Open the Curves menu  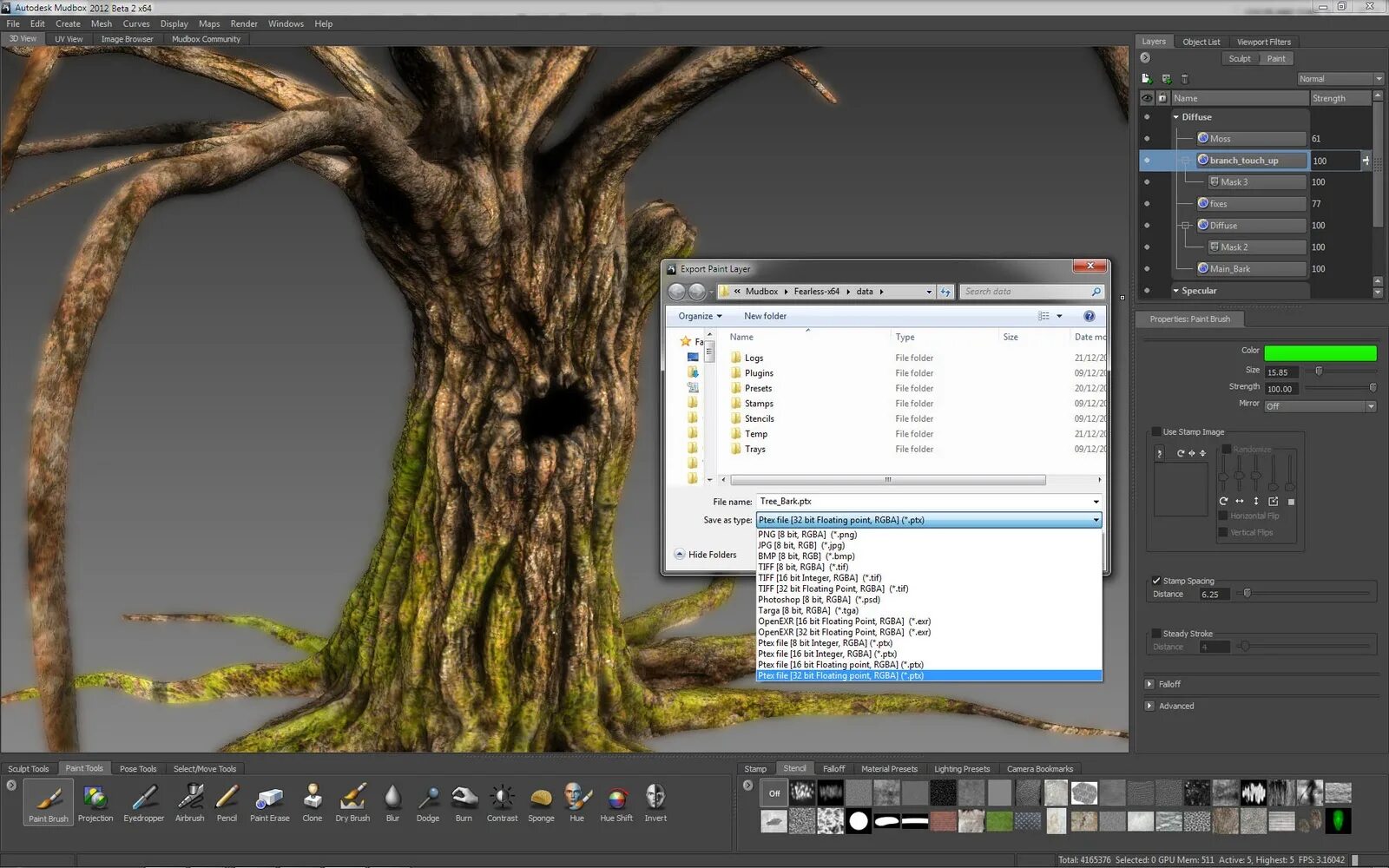click(x=136, y=23)
